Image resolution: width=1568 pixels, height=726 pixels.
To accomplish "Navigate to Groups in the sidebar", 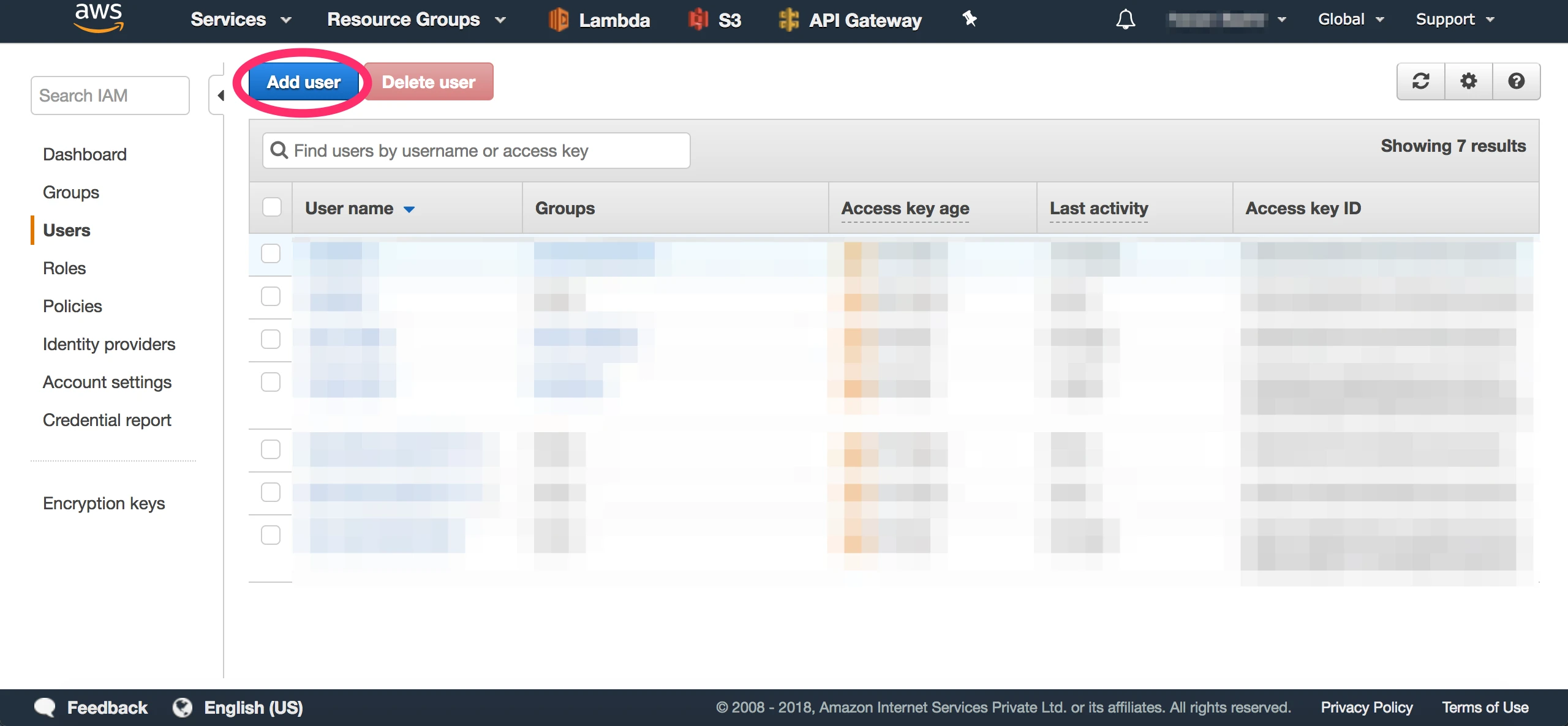I will click(x=70, y=192).
